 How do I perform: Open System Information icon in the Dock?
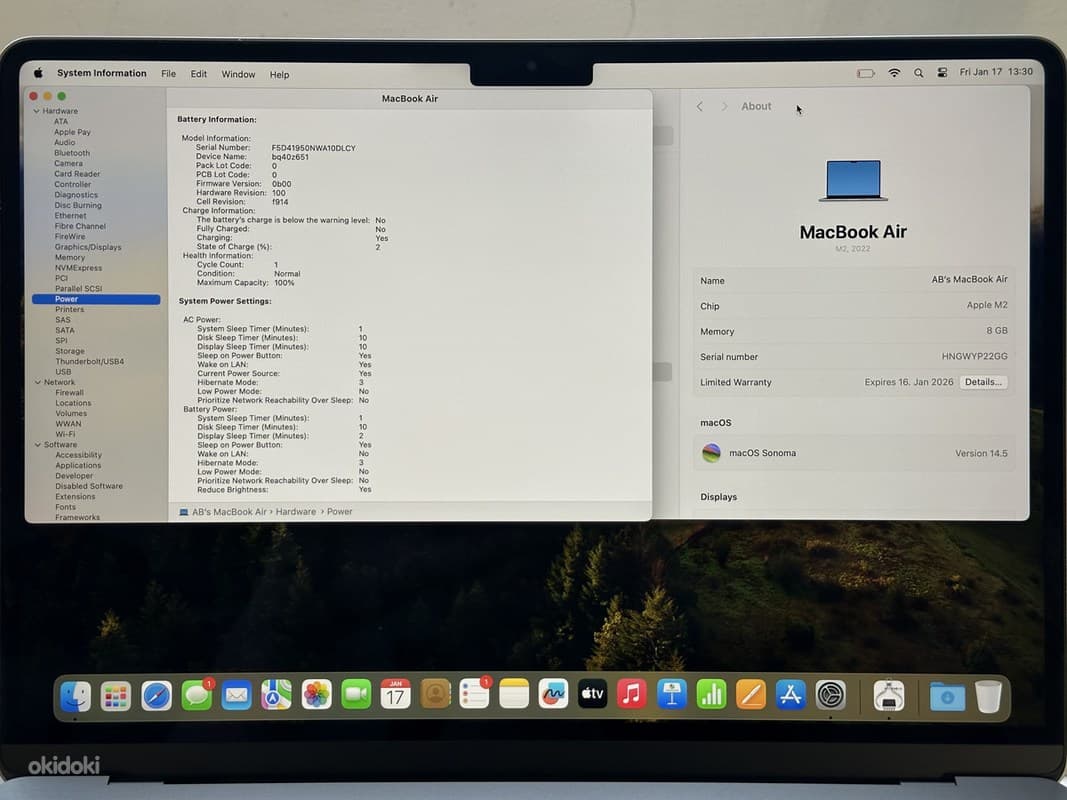(x=889, y=696)
